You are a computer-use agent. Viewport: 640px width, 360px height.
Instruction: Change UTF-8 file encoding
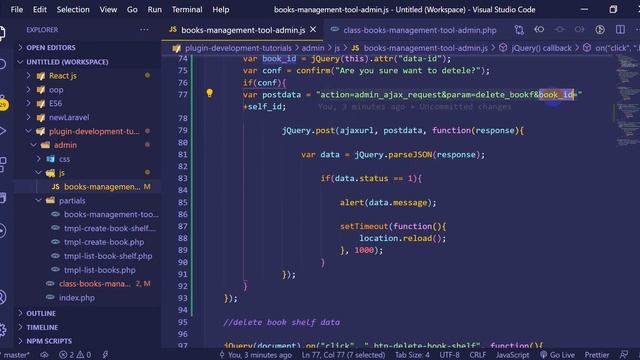(449, 355)
